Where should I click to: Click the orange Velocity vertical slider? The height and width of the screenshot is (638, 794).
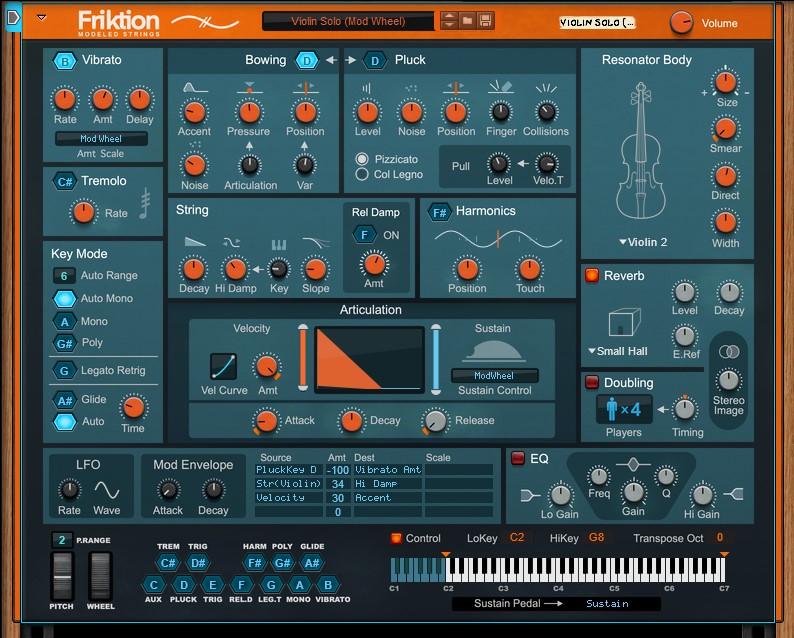pos(303,358)
